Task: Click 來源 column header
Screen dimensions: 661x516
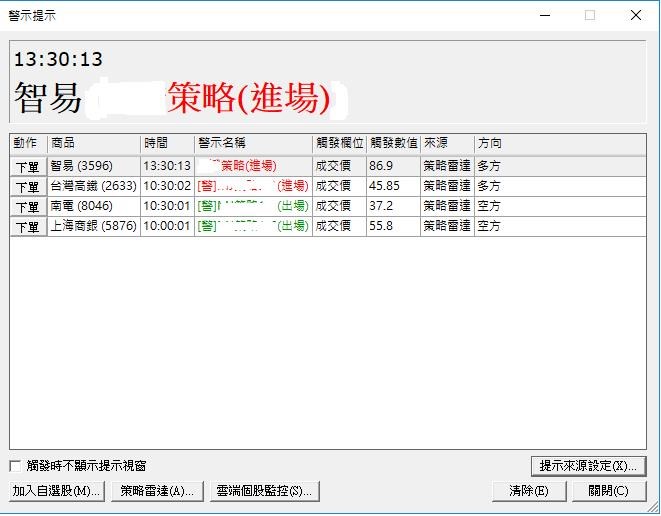Action: (x=445, y=143)
